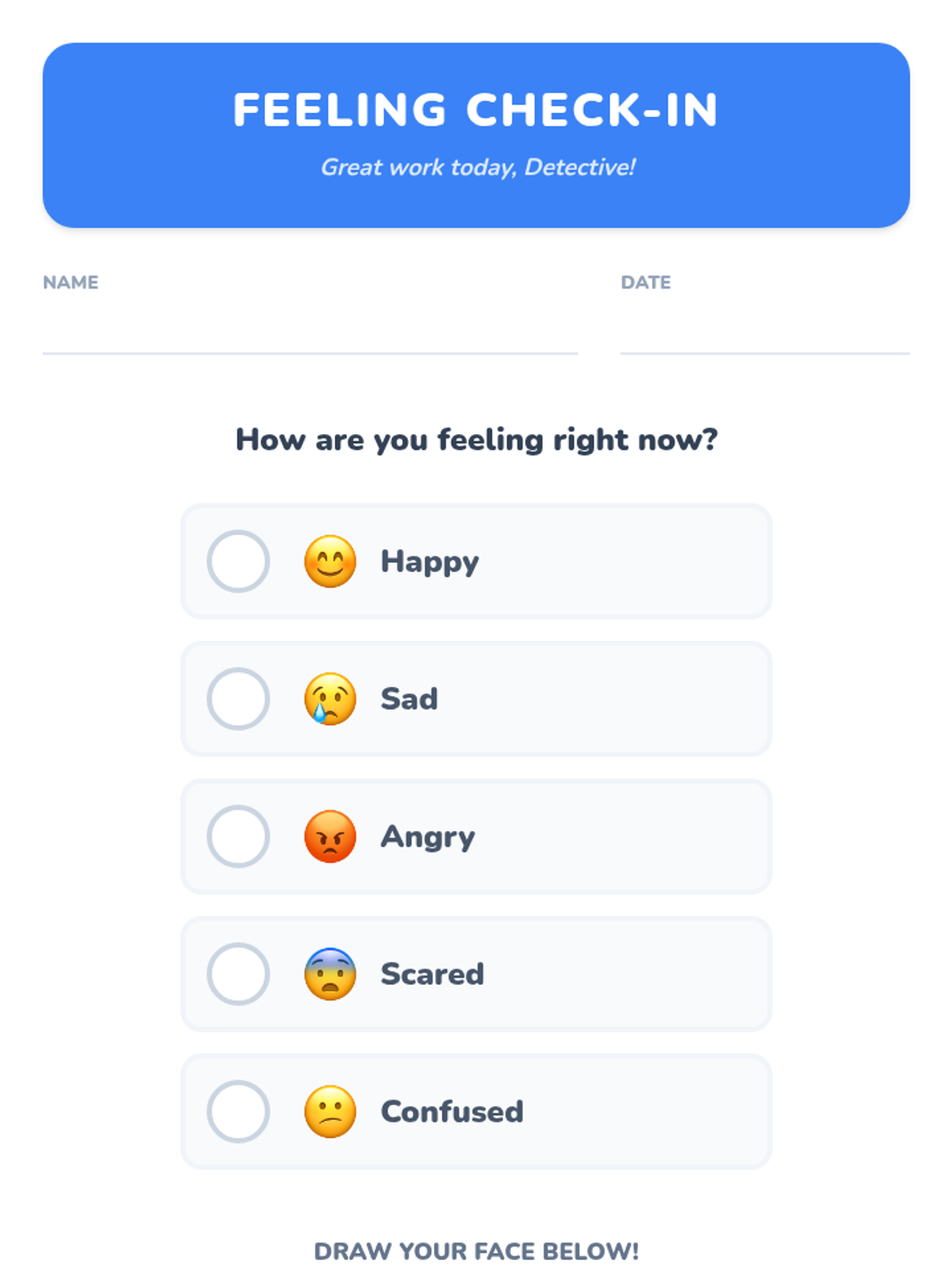Click the red Angry emoji face
Viewport: 952px width, 1270px height.
click(x=330, y=836)
